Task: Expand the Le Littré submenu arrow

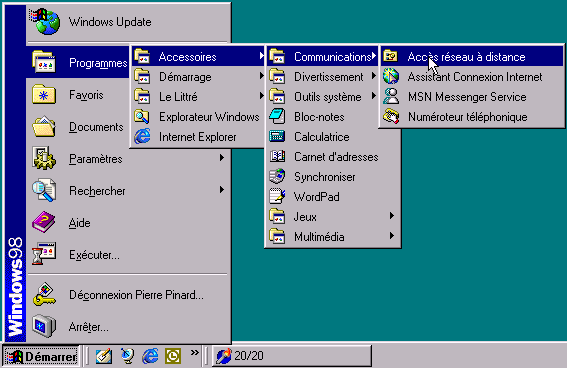Action: point(261,96)
